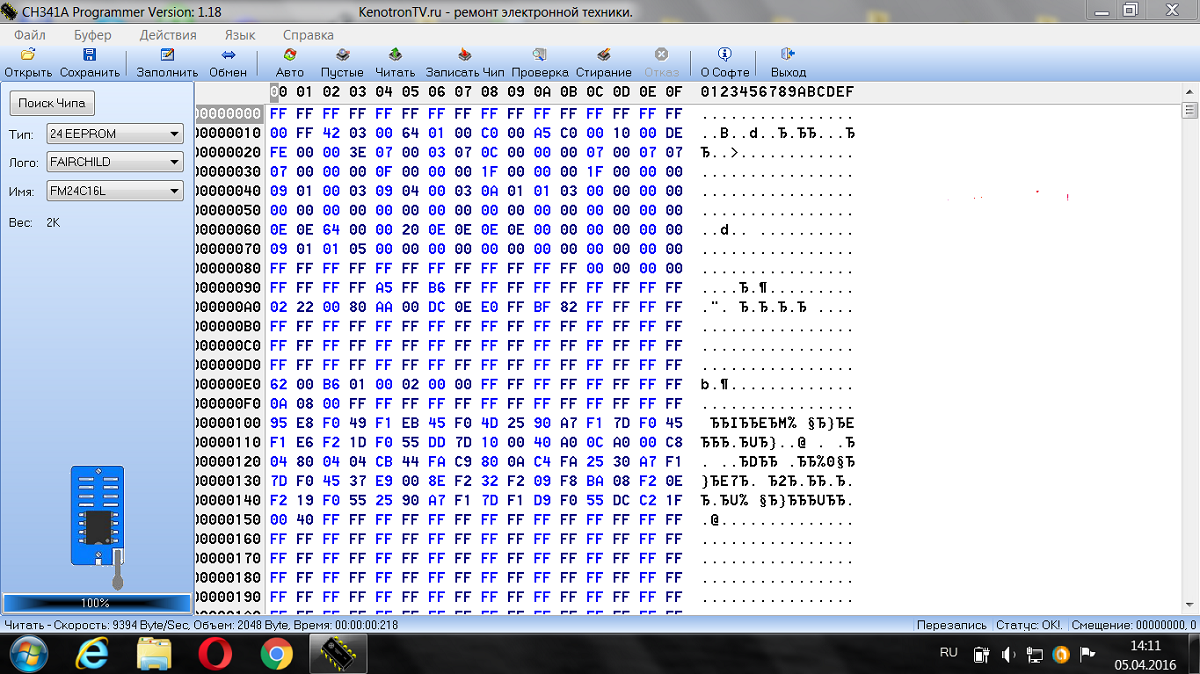
Task: Open the Файл menu
Action: [29, 35]
